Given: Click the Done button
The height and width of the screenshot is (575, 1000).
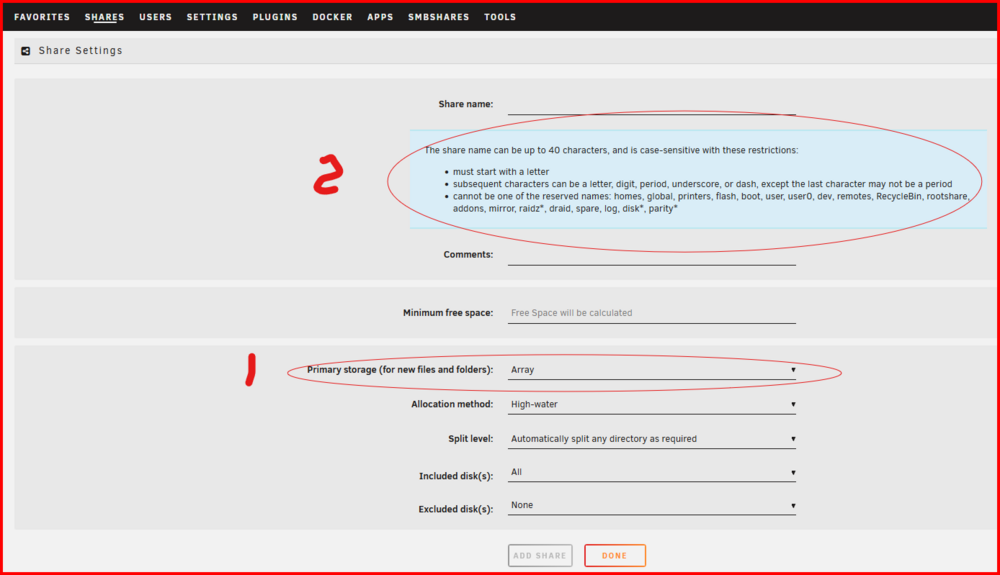Looking at the screenshot, I should (x=615, y=555).
